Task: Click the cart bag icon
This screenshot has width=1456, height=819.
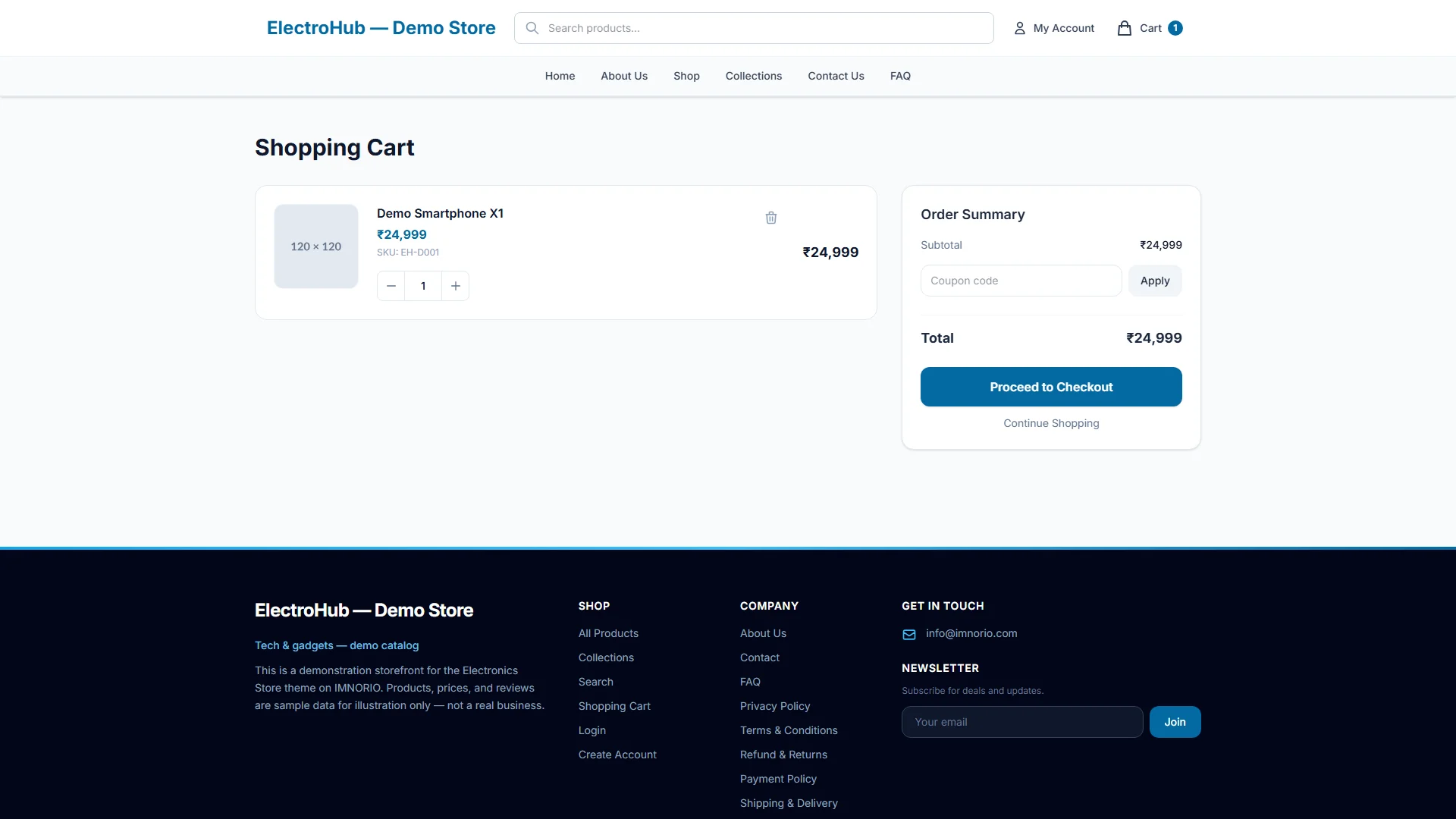Action: [1125, 28]
